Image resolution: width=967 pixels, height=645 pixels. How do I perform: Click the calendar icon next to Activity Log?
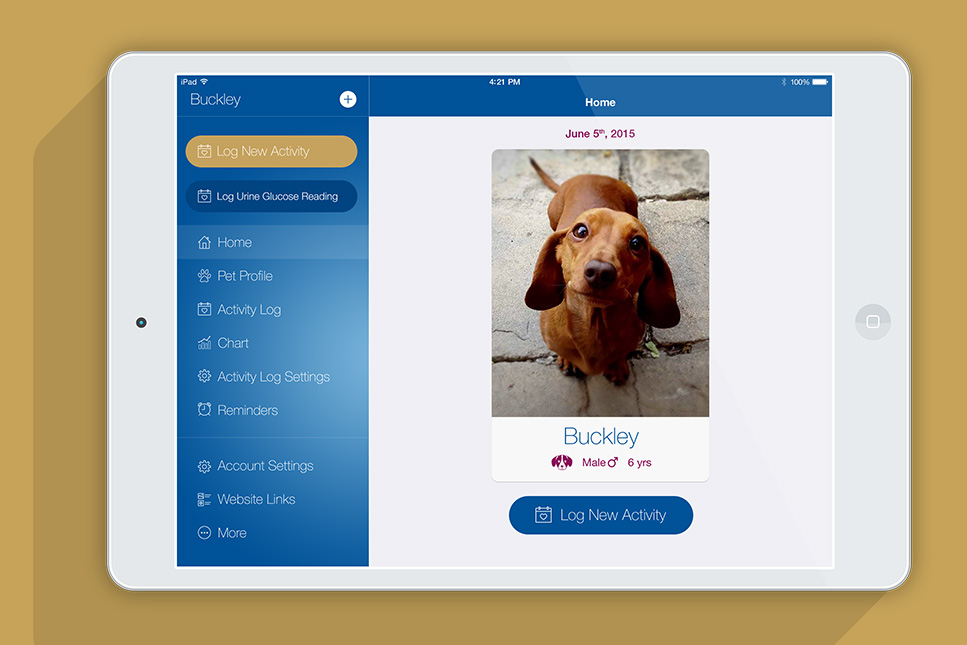(204, 309)
